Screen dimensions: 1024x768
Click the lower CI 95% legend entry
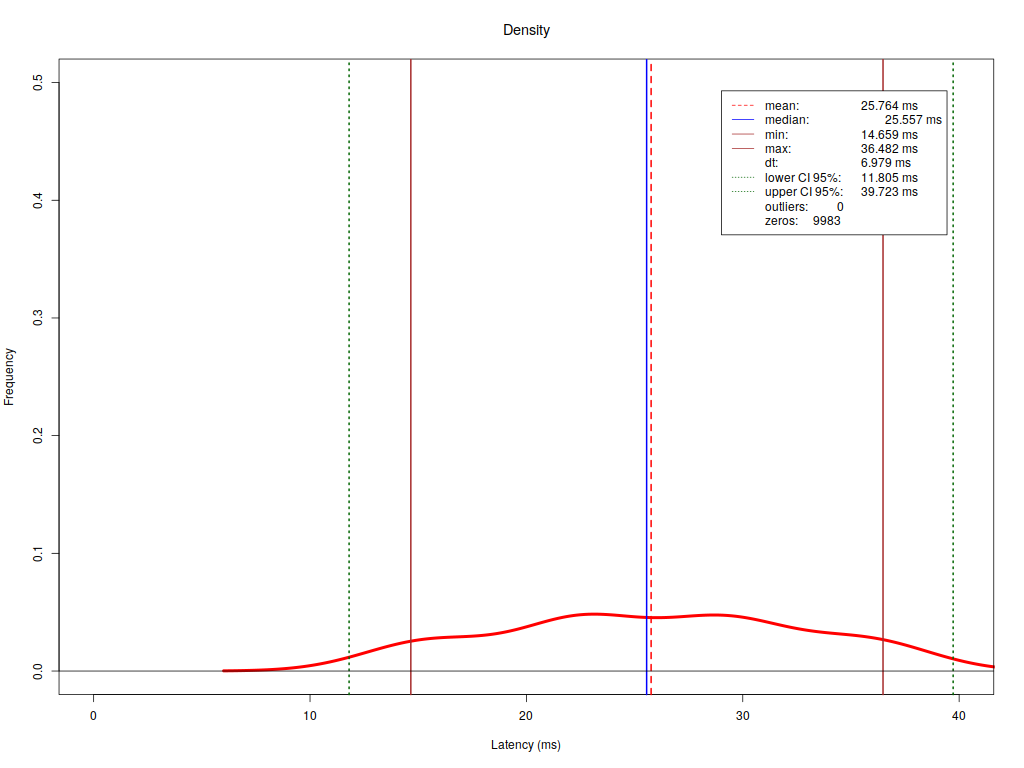coord(804,178)
